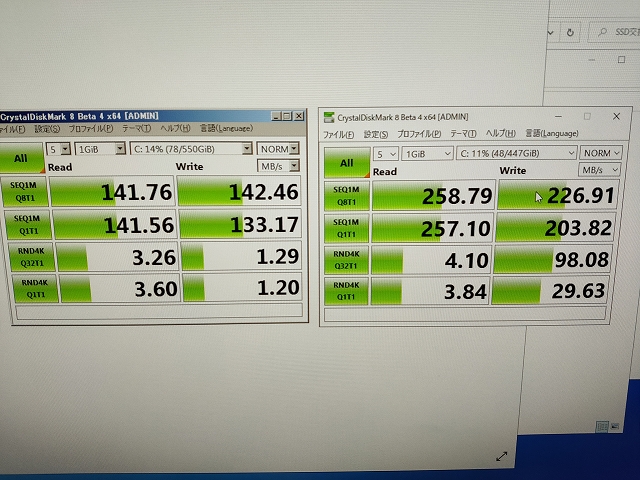Open 言語(Language) menu in left window
Viewport: 640px width, 480px height.
(226, 128)
